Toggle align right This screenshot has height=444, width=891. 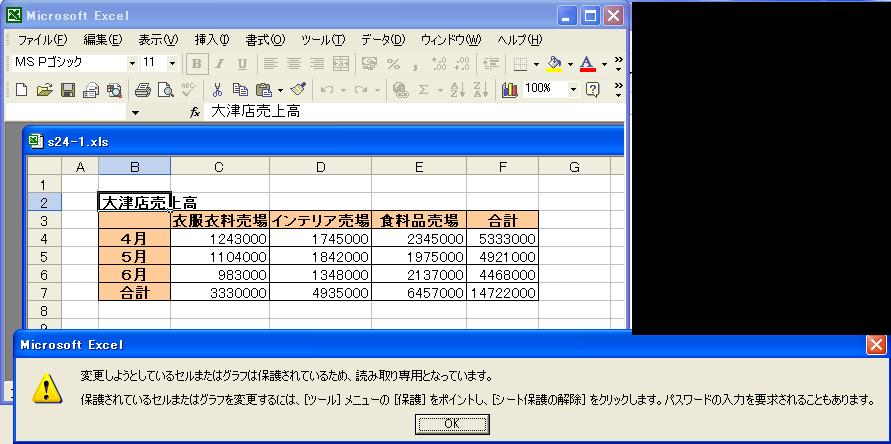pos(317,64)
